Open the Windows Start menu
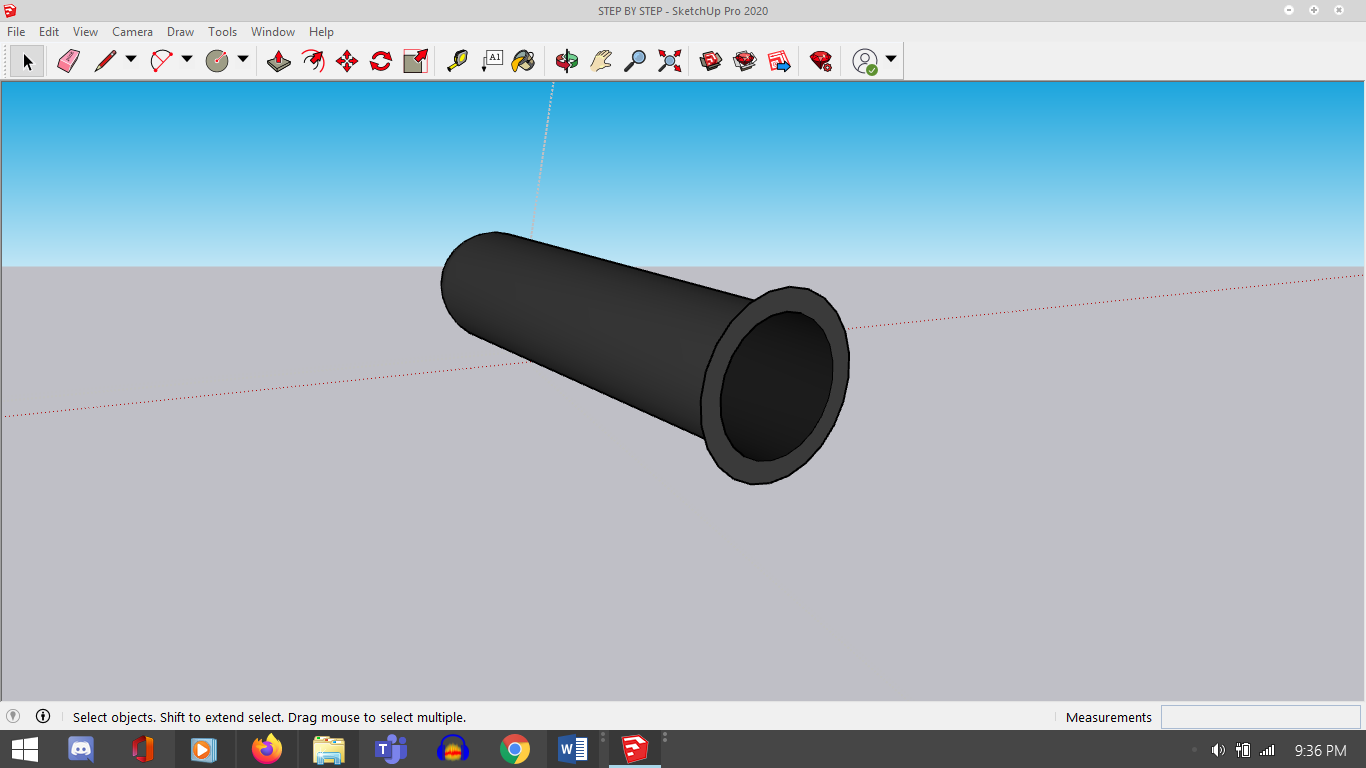 coord(24,749)
